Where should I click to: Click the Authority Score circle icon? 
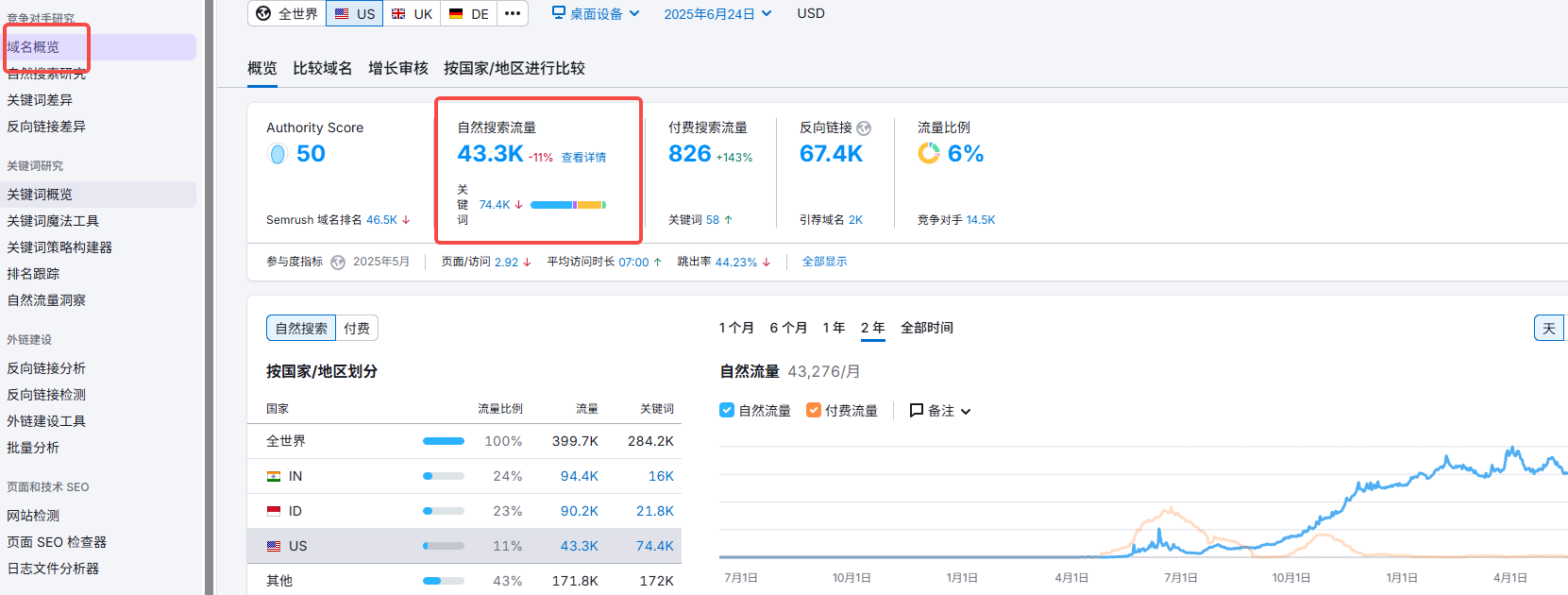pyautogui.click(x=278, y=154)
